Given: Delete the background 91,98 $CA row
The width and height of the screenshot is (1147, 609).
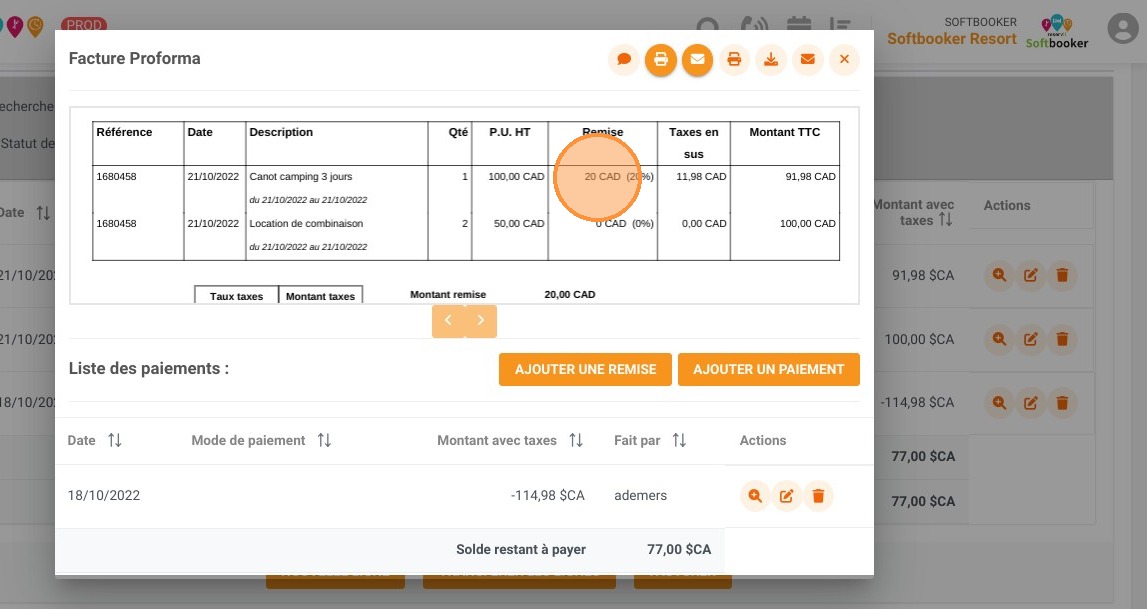Looking at the screenshot, I should click(x=1062, y=276).
